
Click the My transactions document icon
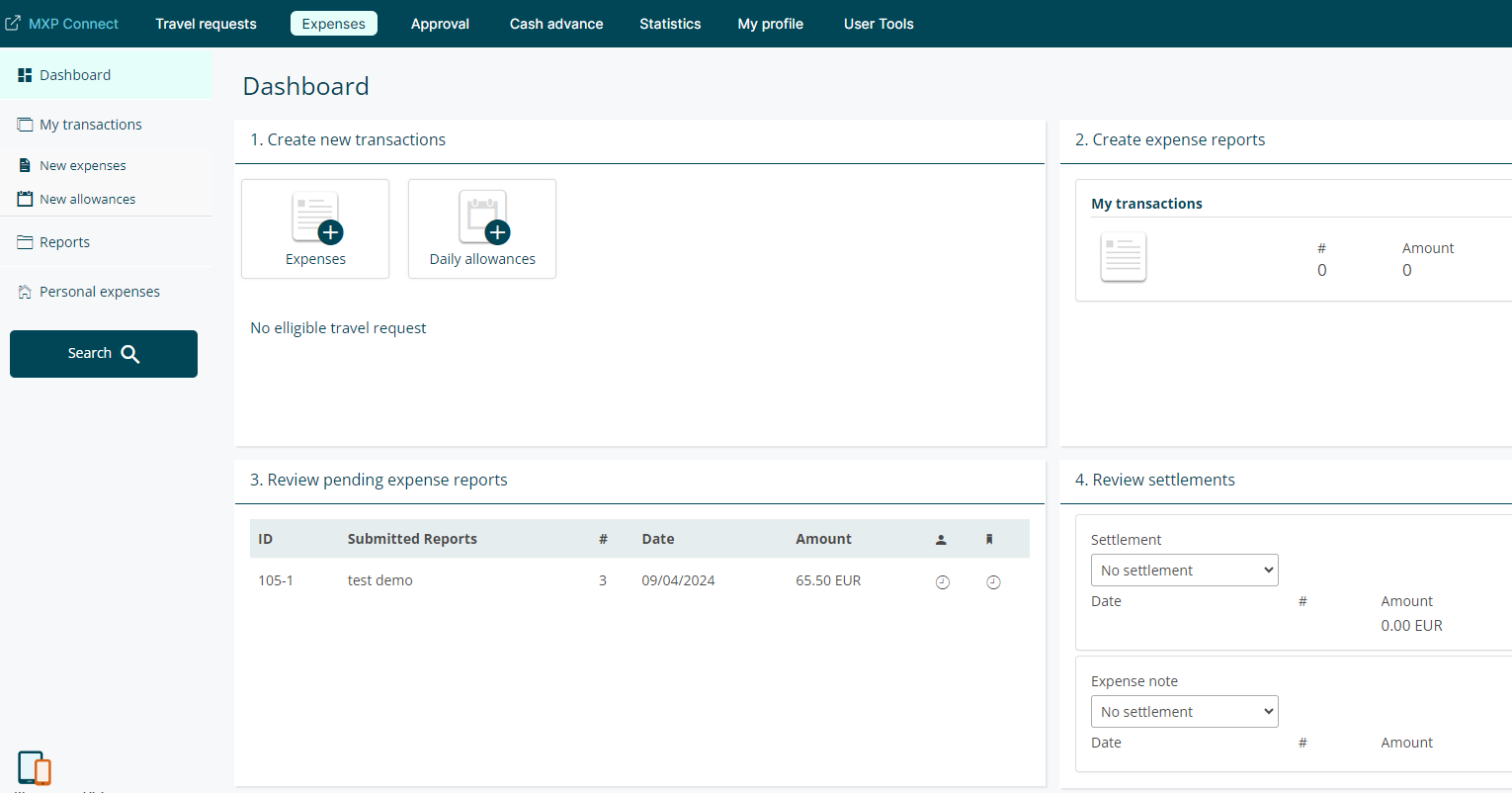coord(1123,257)
